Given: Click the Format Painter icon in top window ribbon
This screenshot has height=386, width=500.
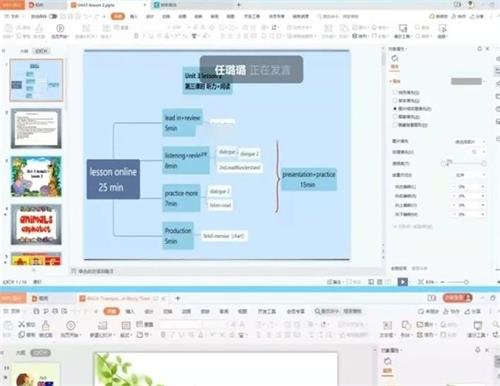Looking at the screenshot, I should click(x=39, y=29).
